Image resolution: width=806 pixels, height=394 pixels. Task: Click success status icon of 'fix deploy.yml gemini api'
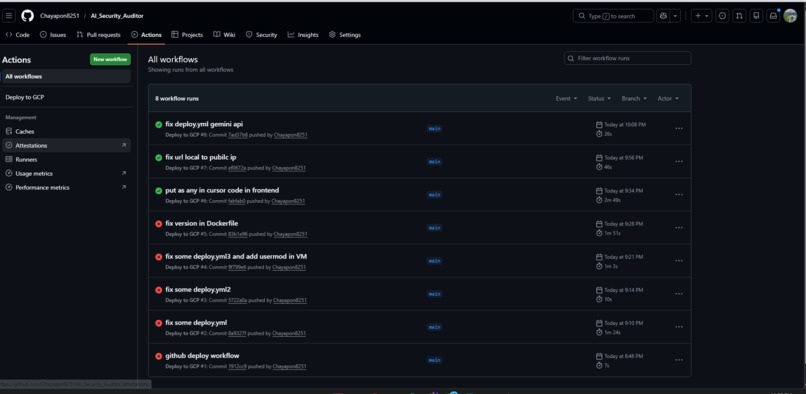pyautogui.click(x=159, y=124)
